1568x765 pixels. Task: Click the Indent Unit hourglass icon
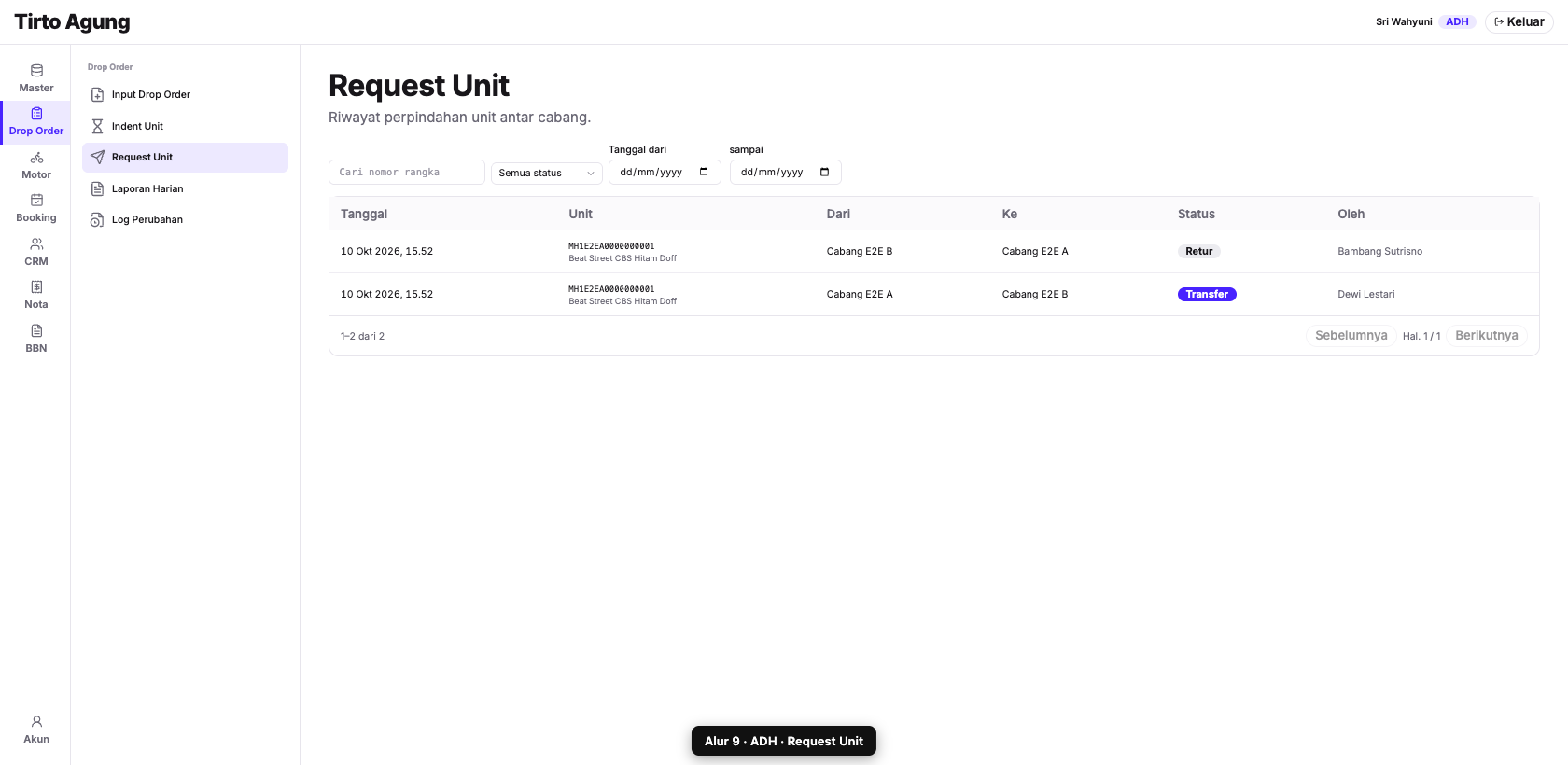[97, 126]
